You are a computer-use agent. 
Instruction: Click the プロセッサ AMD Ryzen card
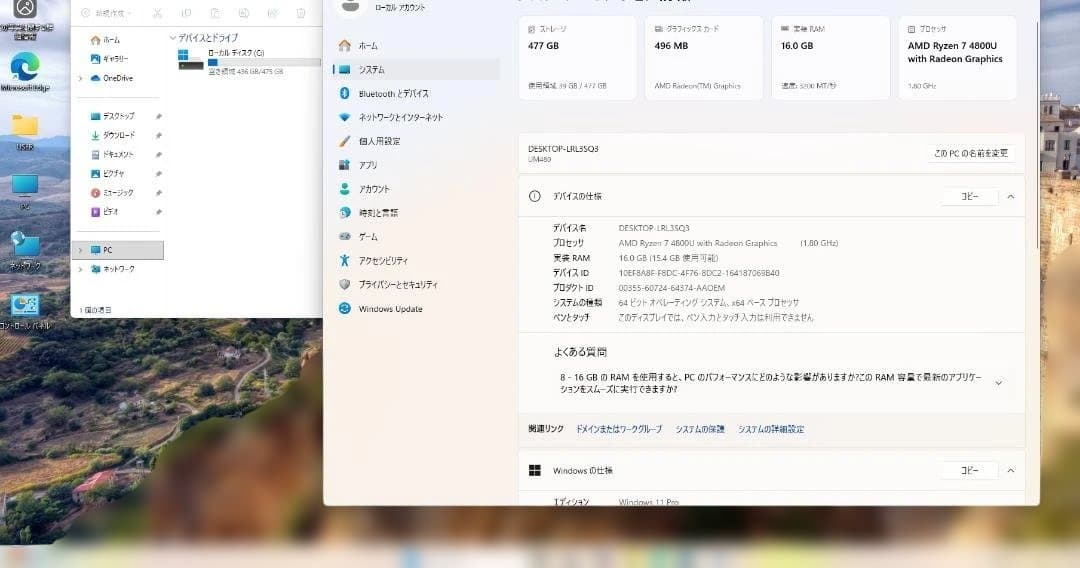pos(957,58)
